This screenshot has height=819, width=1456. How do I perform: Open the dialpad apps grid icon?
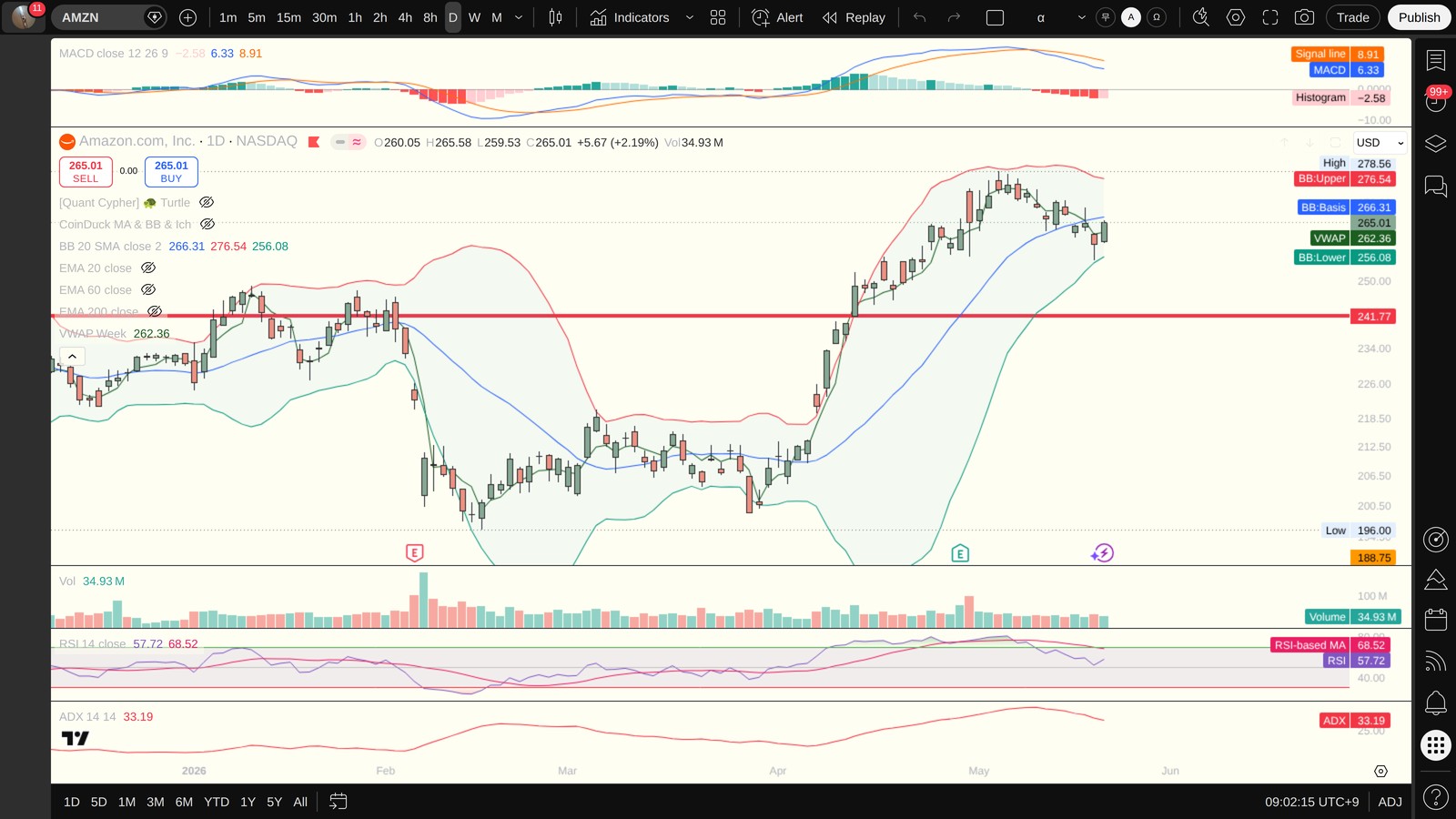click(x=1436, y=746)
